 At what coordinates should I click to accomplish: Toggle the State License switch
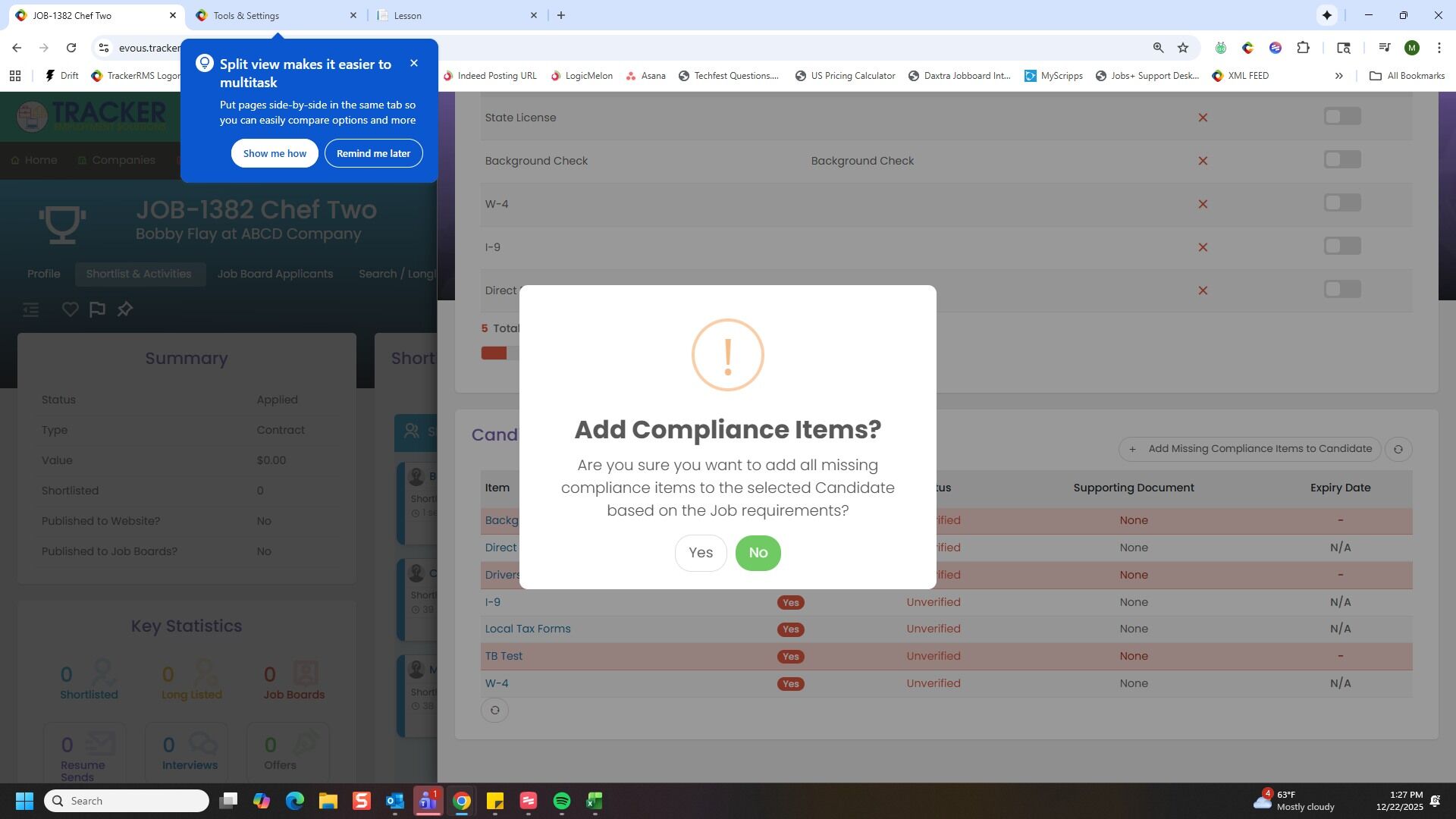click(1341, 117)
